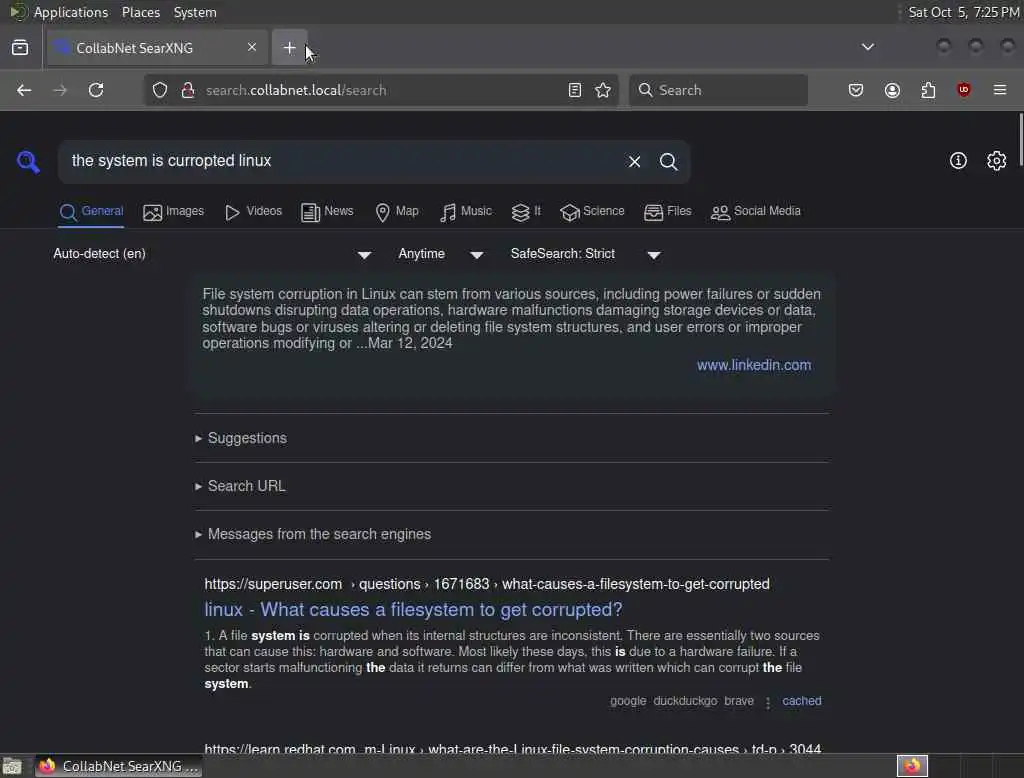
Task: Click the learn.redhat.com result URL
Action: pyautogui.click(x=512, y=749)
